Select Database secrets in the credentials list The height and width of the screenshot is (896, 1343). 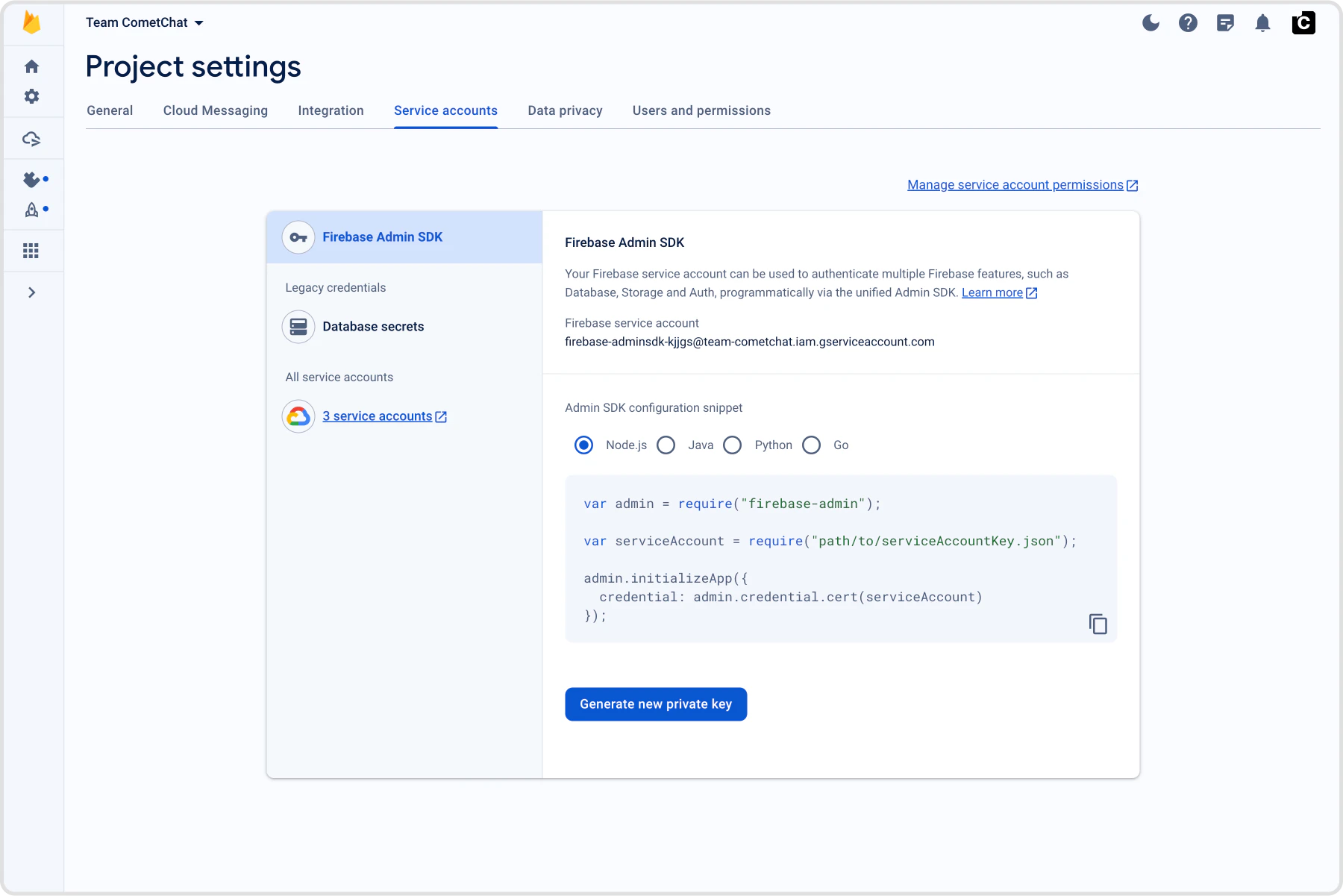[x=373, y=326]
